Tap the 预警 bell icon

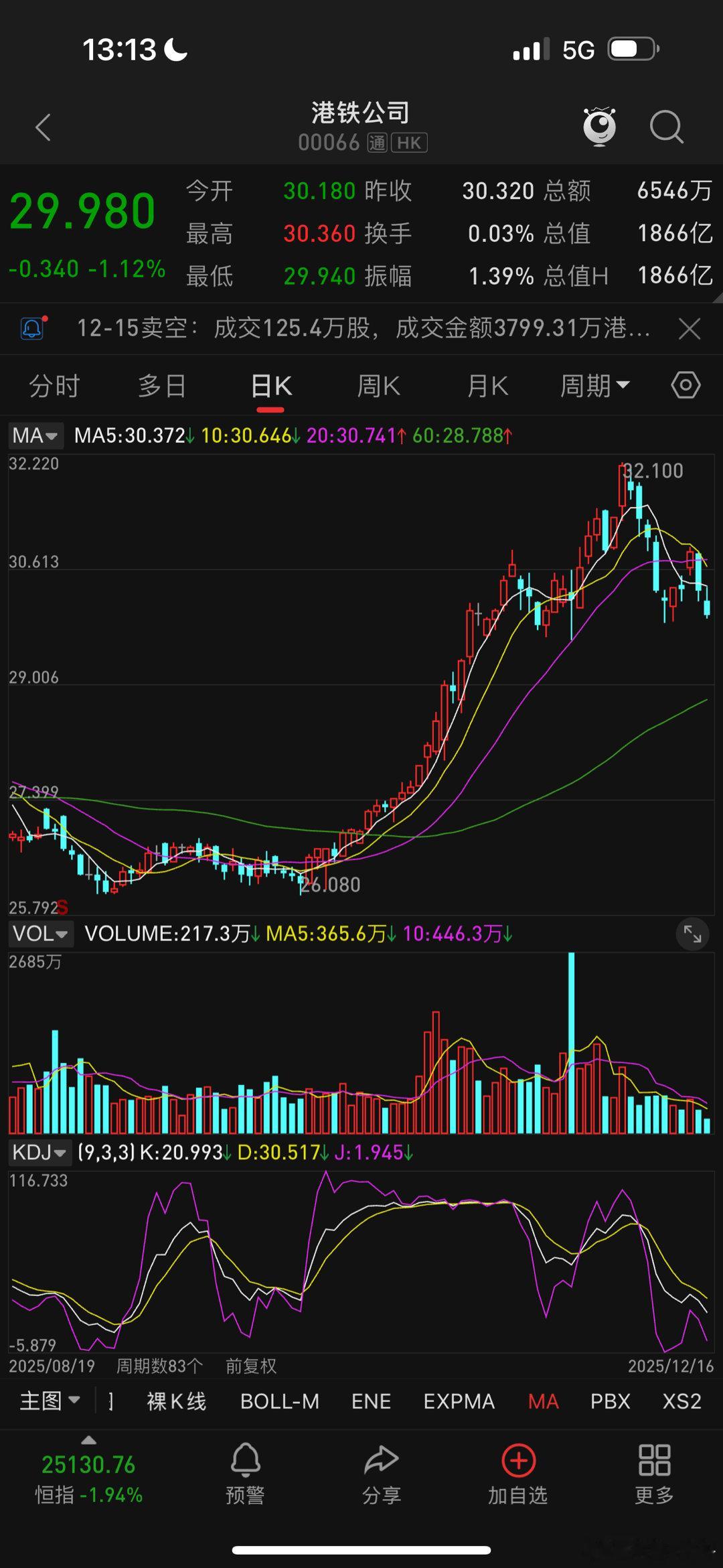coord(246,1459)
